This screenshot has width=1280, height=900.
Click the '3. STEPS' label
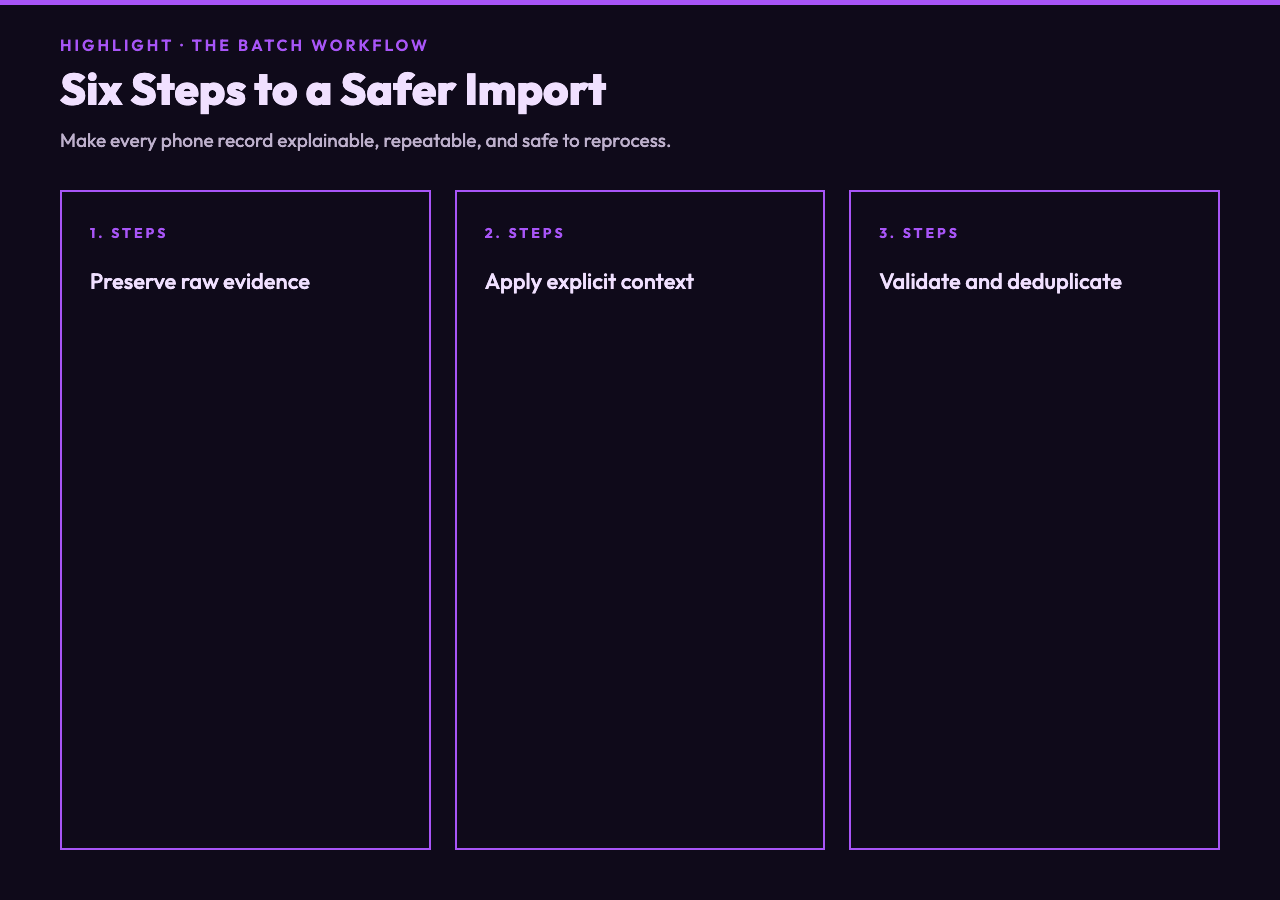919,233
